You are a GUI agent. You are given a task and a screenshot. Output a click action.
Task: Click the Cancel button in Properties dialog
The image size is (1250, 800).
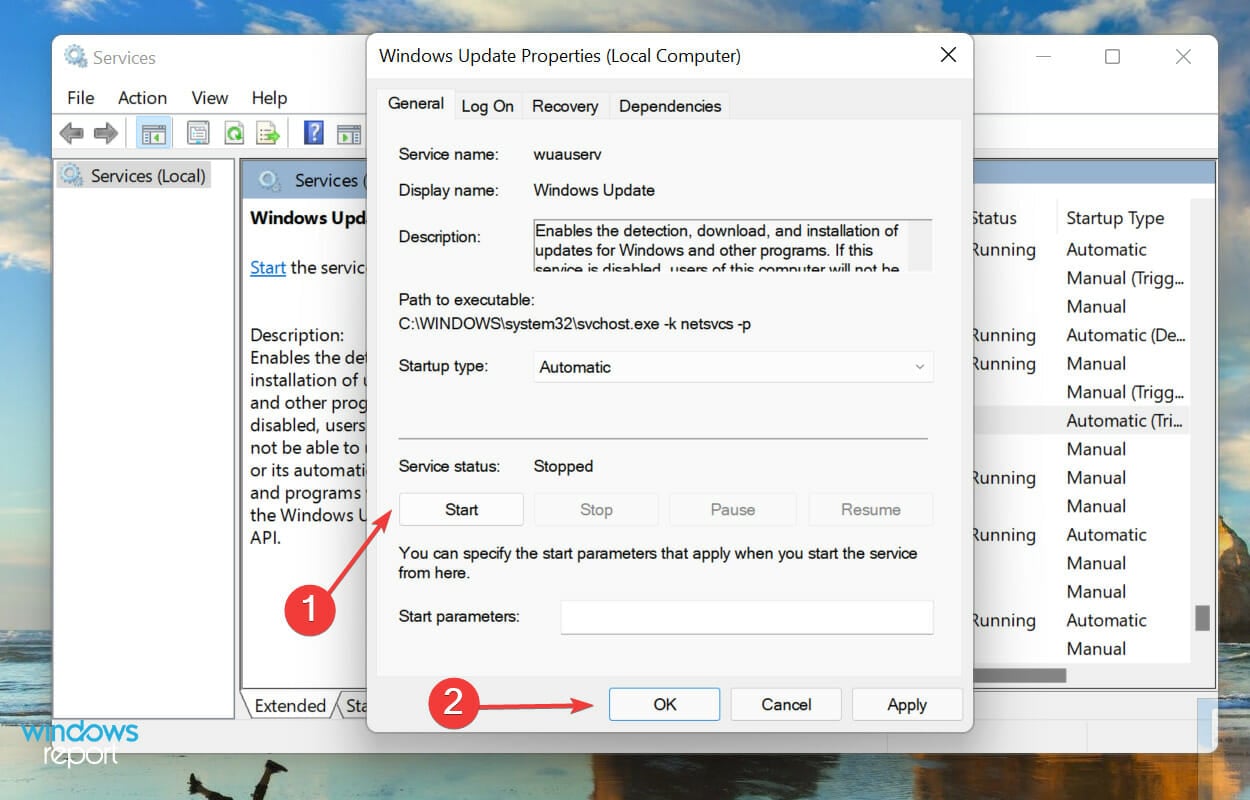point(786,704)
